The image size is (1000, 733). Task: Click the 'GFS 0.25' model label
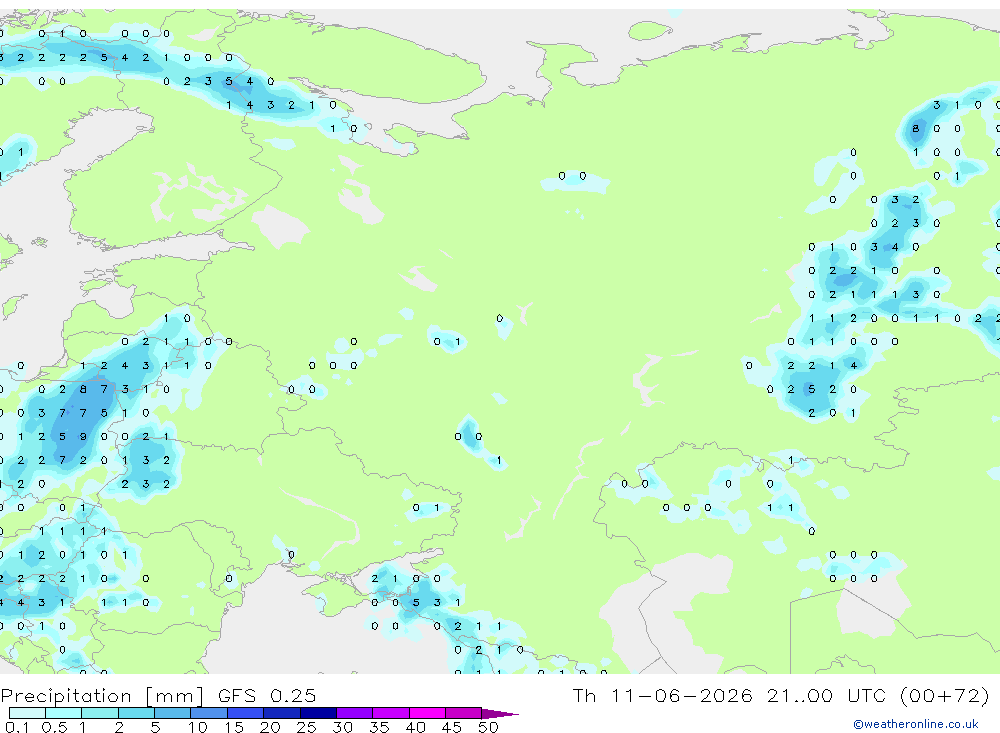267,696
